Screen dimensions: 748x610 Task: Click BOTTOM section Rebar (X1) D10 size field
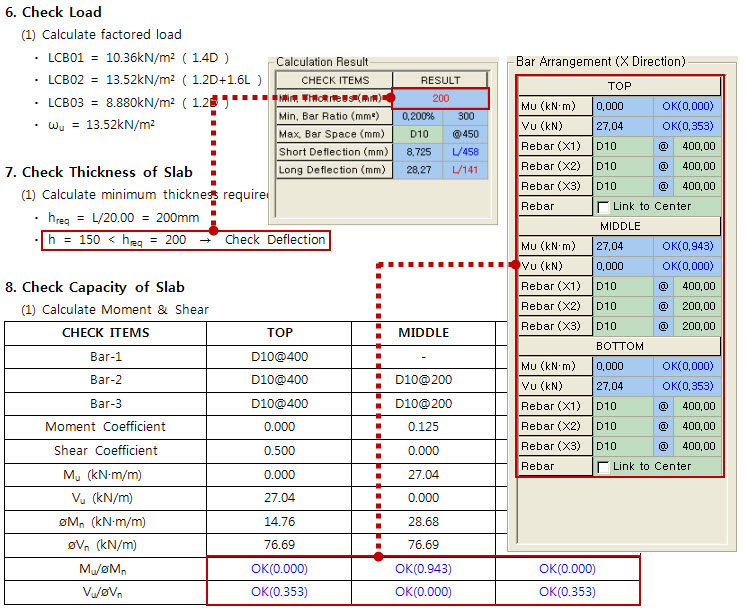pyautogui.click(x=623, y=406)
